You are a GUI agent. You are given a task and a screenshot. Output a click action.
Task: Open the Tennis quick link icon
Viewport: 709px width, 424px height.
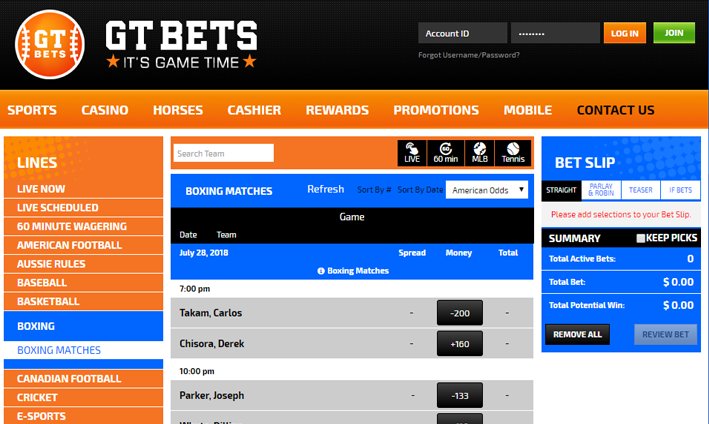tap(513, 153)
